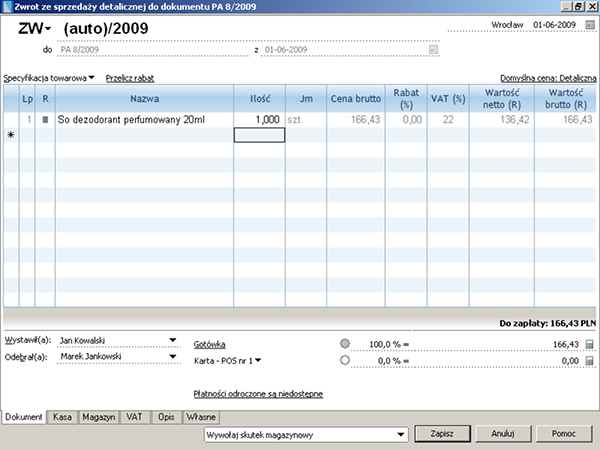600x450 pixels.
Task: Switch to the Kasa tab
Action: click(62, 416)
